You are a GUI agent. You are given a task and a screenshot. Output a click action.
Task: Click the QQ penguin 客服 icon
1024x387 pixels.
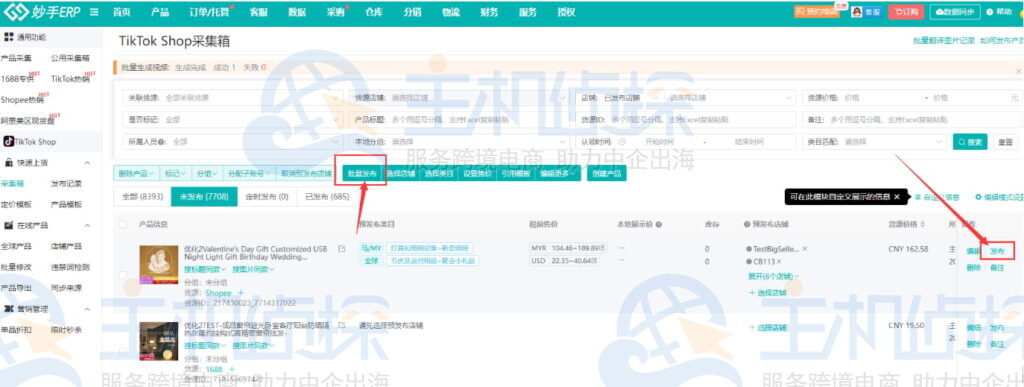click(x=857, y=12)
